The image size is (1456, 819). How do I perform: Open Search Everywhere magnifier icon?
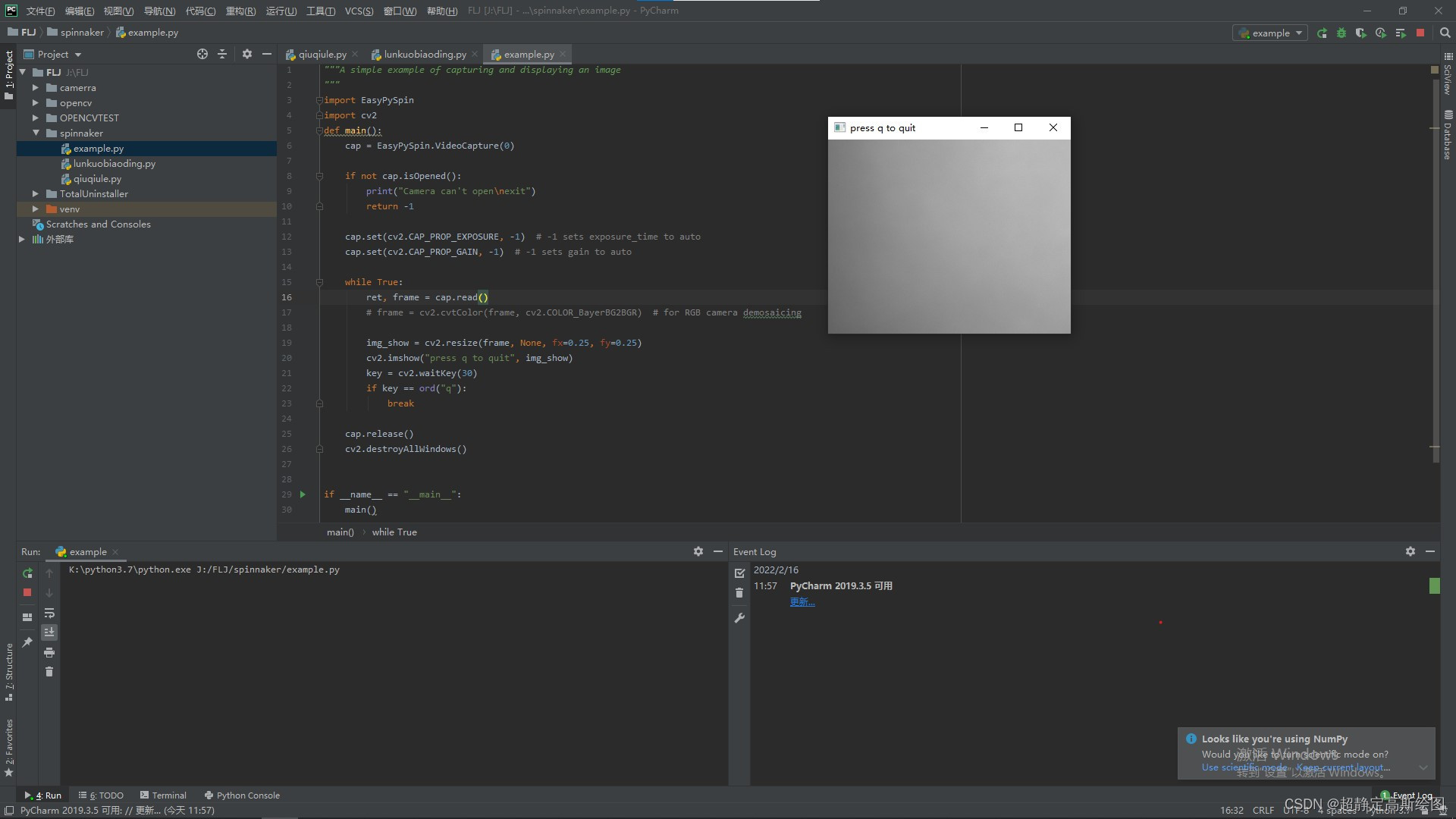pyautogui.click(x=1445, y=33)
